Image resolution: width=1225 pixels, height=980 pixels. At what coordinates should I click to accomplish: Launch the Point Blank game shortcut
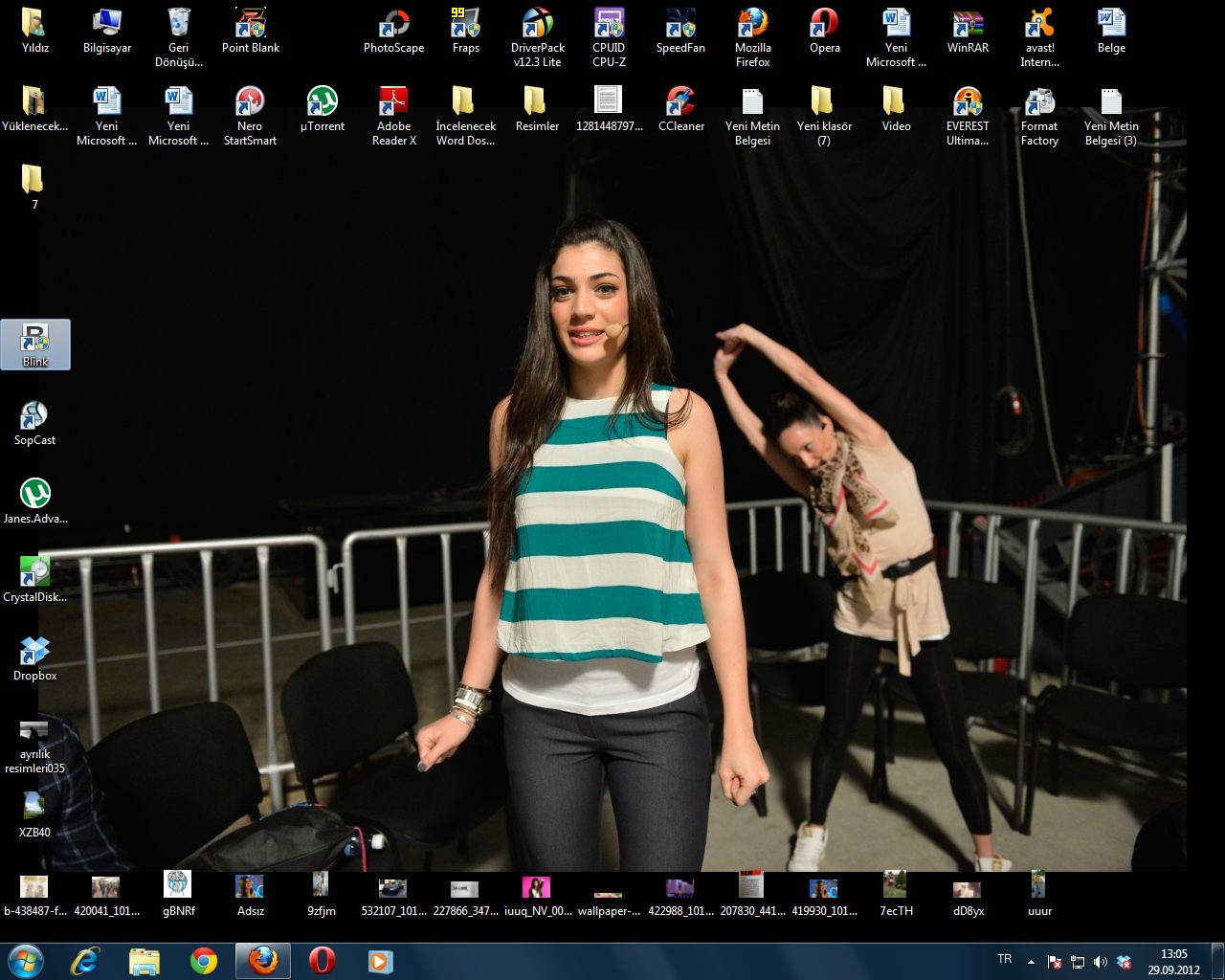250,30
